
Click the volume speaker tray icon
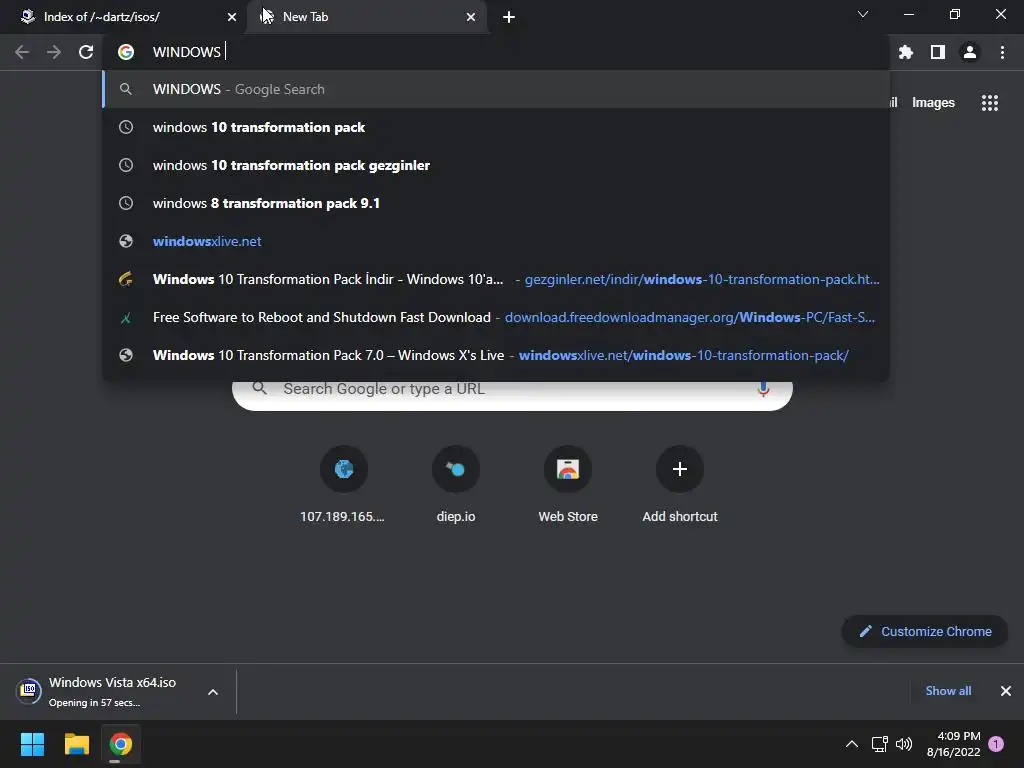[x=904, y=744]
